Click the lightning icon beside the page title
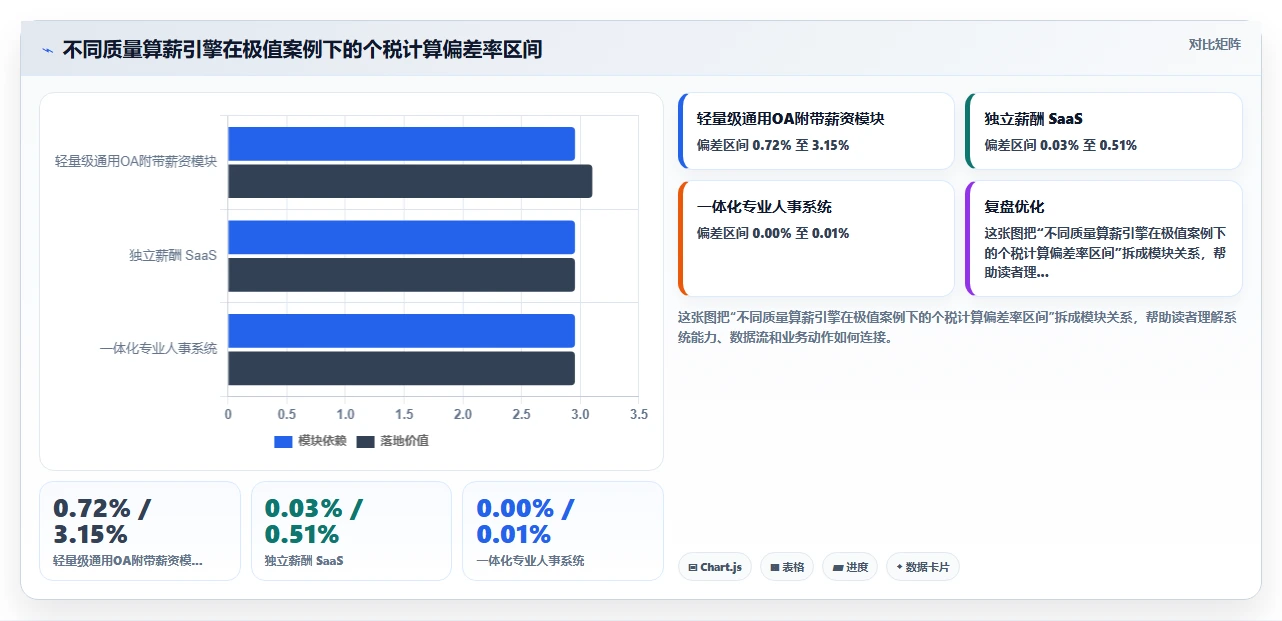 coord(47,50)
